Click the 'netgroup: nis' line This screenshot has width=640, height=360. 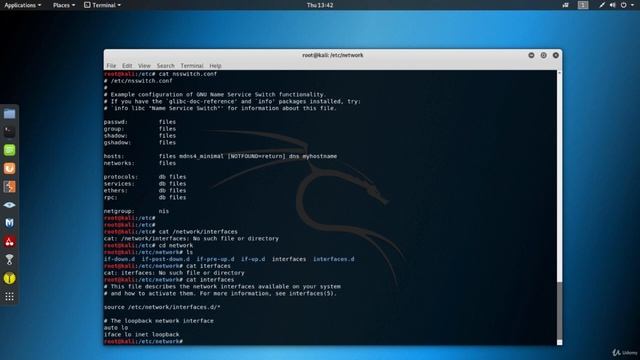pos(136,211)
